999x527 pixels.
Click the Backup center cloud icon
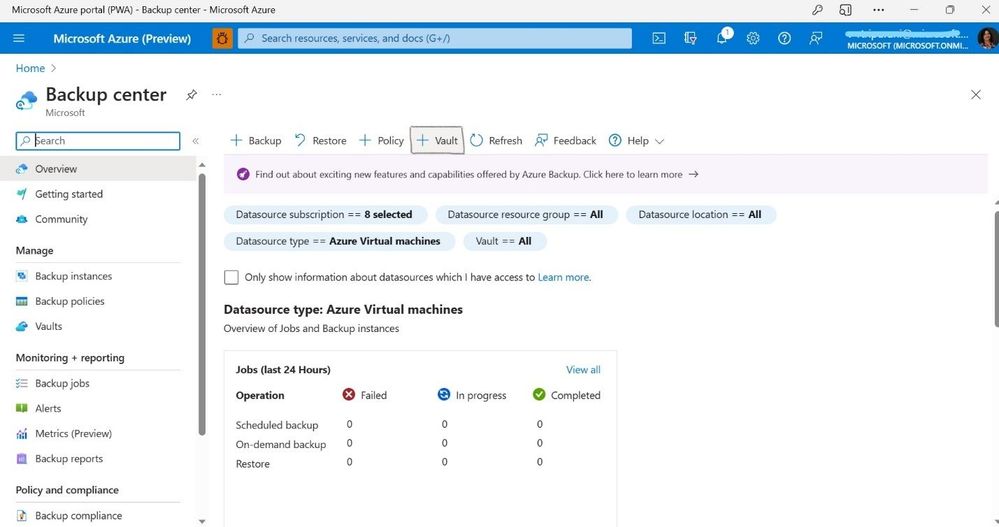27,100
